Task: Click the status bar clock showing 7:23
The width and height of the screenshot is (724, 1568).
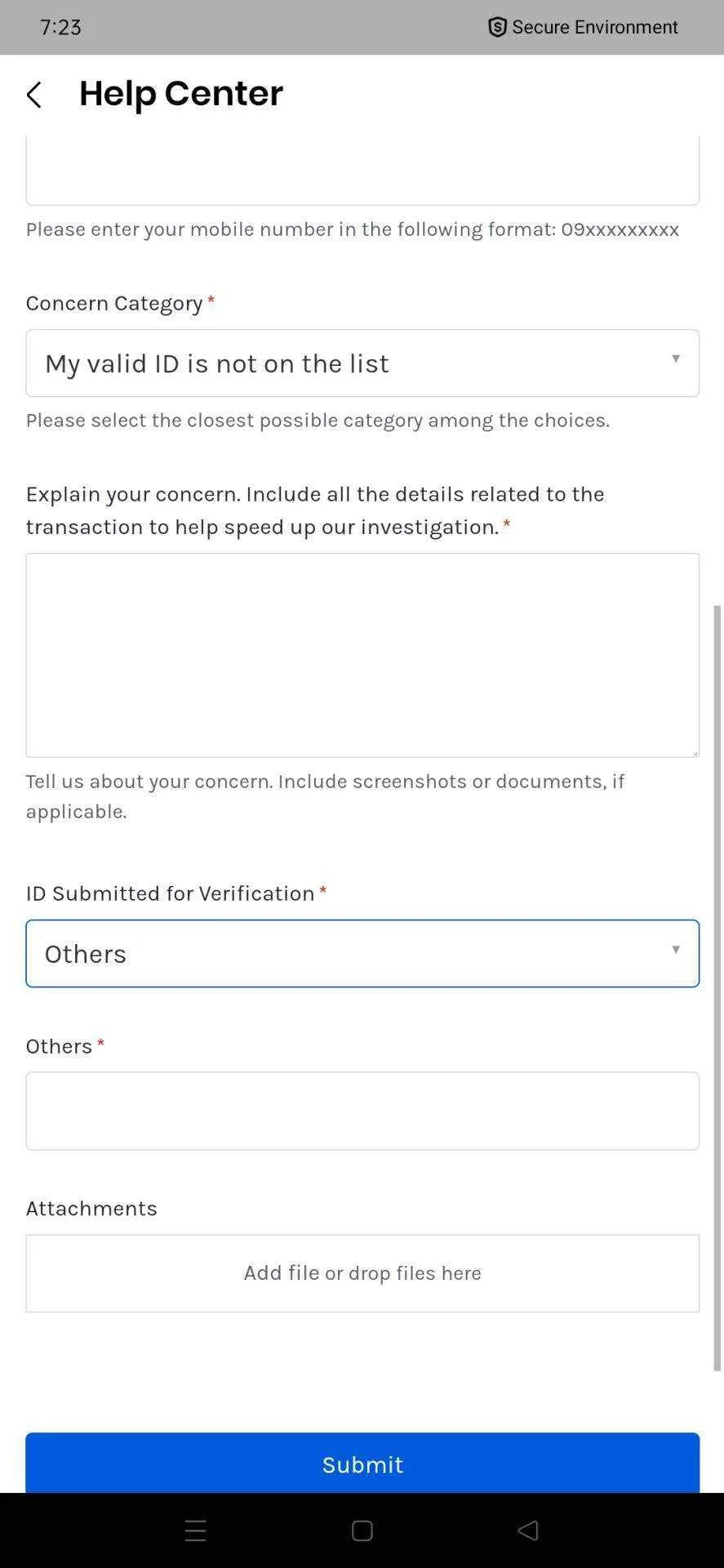Action: coord(60,27)
